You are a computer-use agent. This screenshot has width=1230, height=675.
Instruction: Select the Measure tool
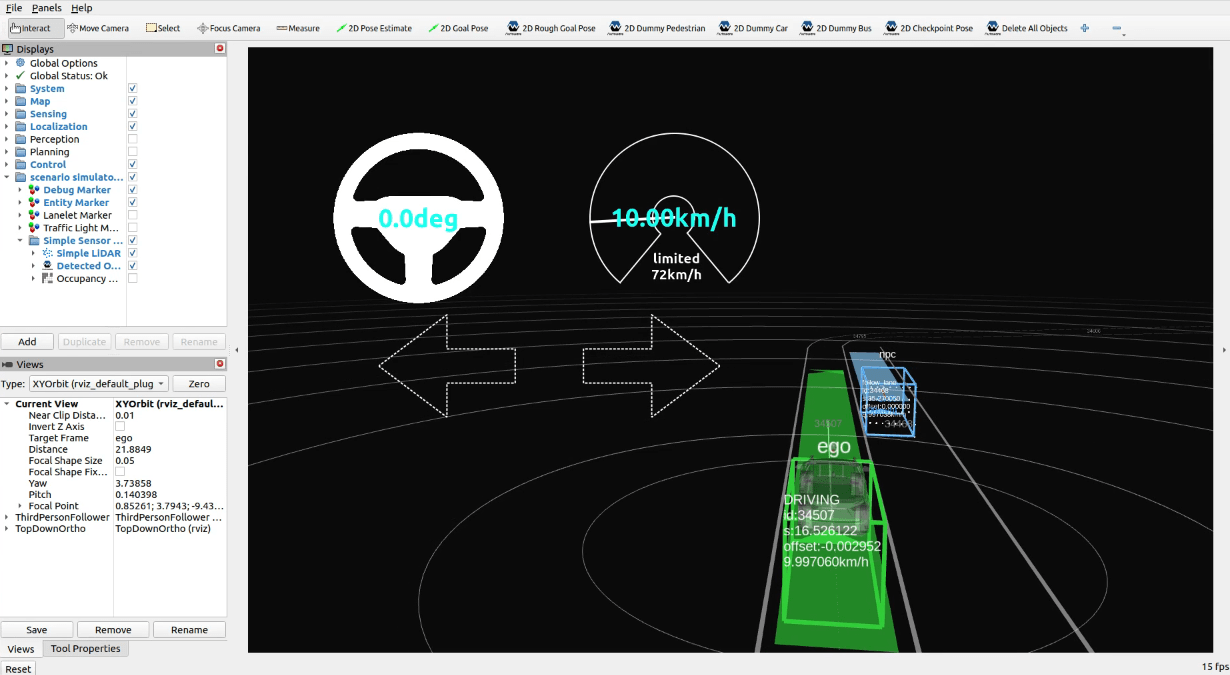tap(296, 28)
